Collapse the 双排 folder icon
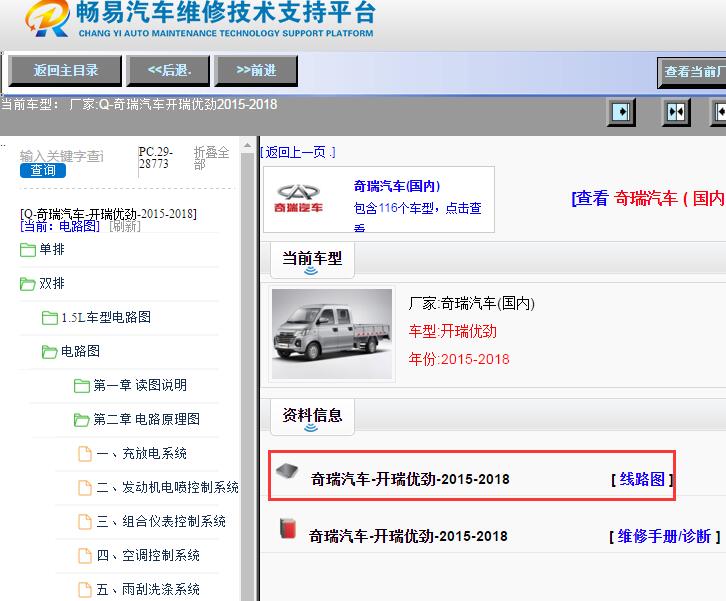The image size is (726, 601). point(28,283)
